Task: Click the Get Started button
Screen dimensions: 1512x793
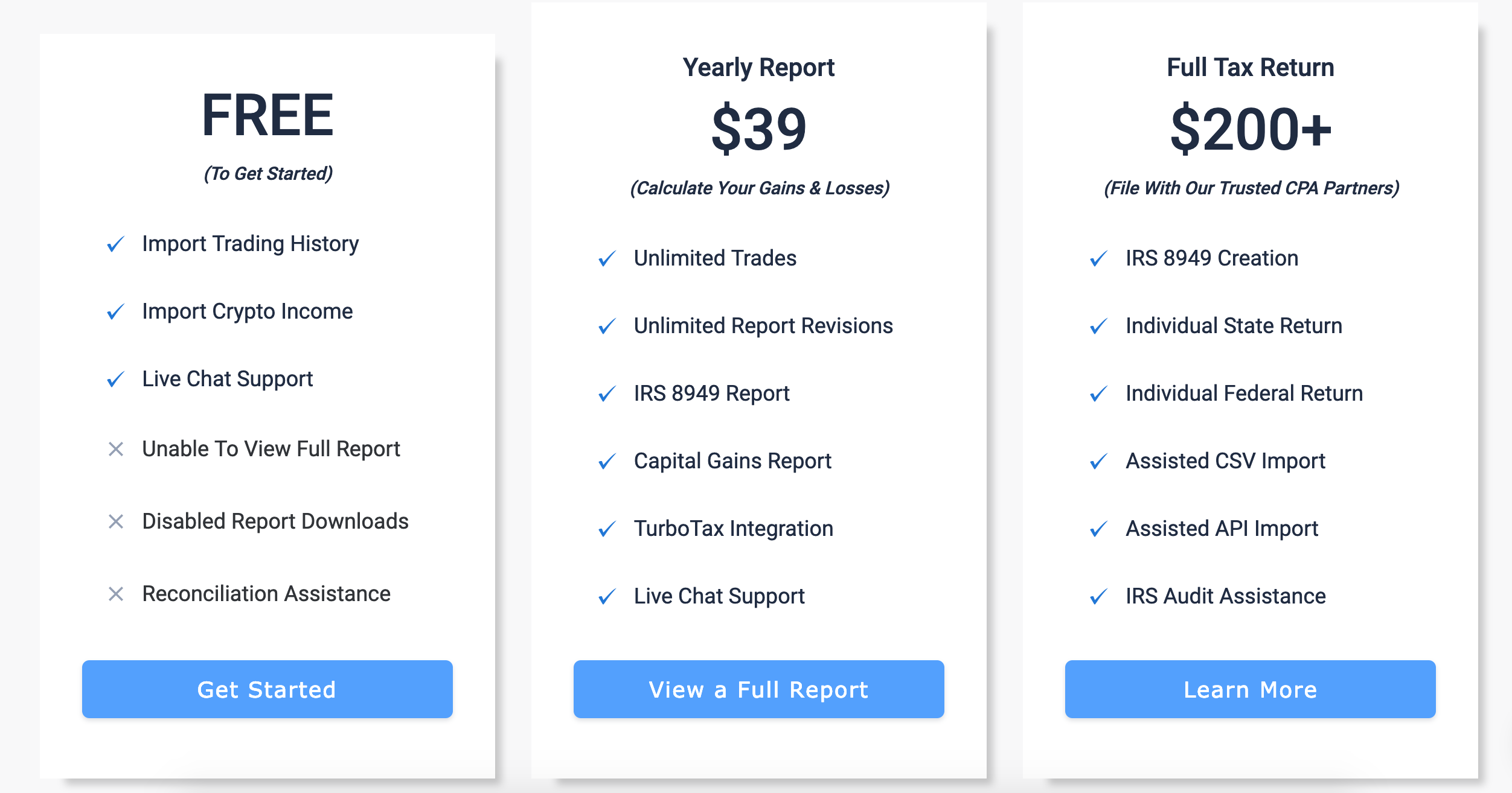Action: point(267,689)
